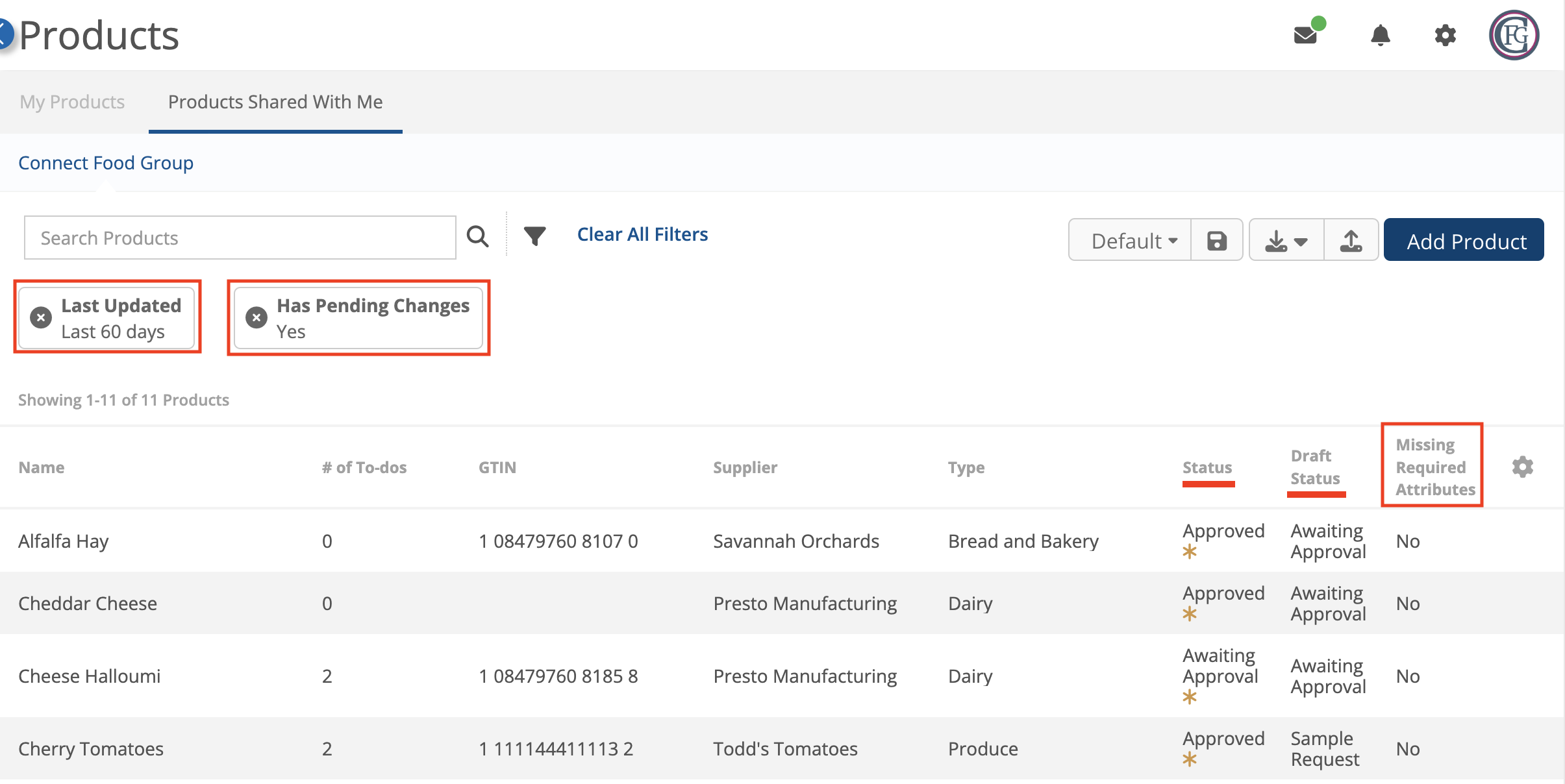Image resolution: width=1565 pixels, height=784 pixels.
Task: Click the upload products icon
Action: point(1351,241)
